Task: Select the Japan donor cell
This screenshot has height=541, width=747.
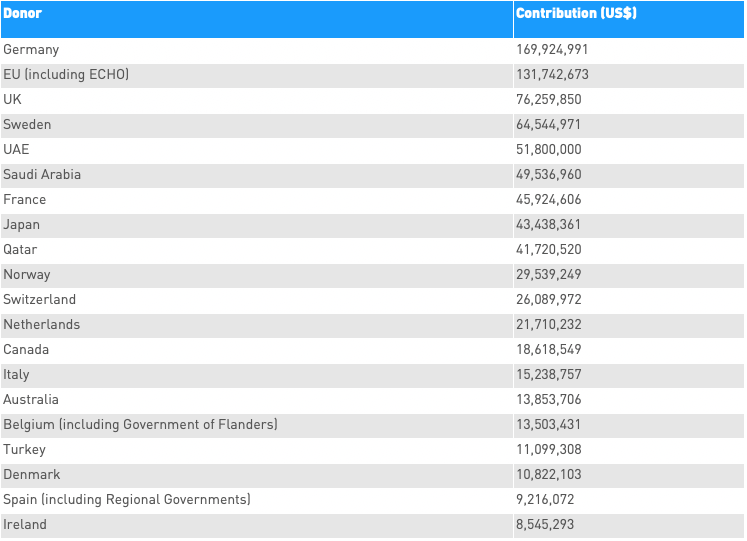Action: pyautogui.click(x=22, y=225)
